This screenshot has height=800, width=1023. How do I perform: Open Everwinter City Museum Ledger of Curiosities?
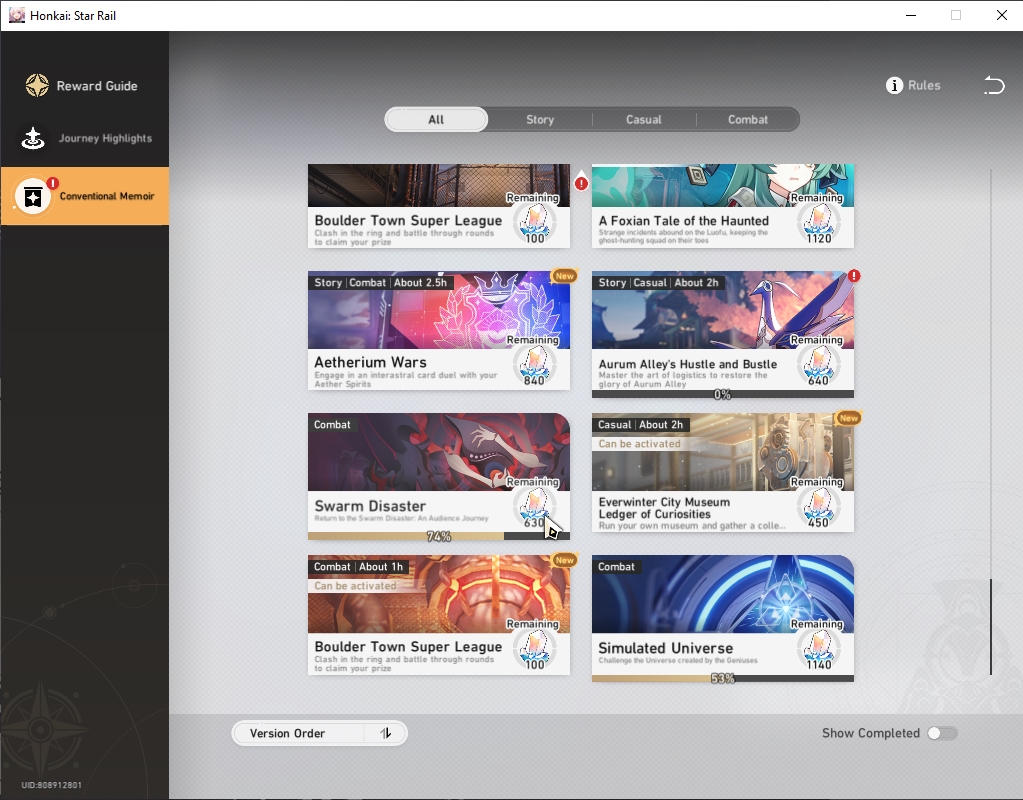(x=722, y=472)
